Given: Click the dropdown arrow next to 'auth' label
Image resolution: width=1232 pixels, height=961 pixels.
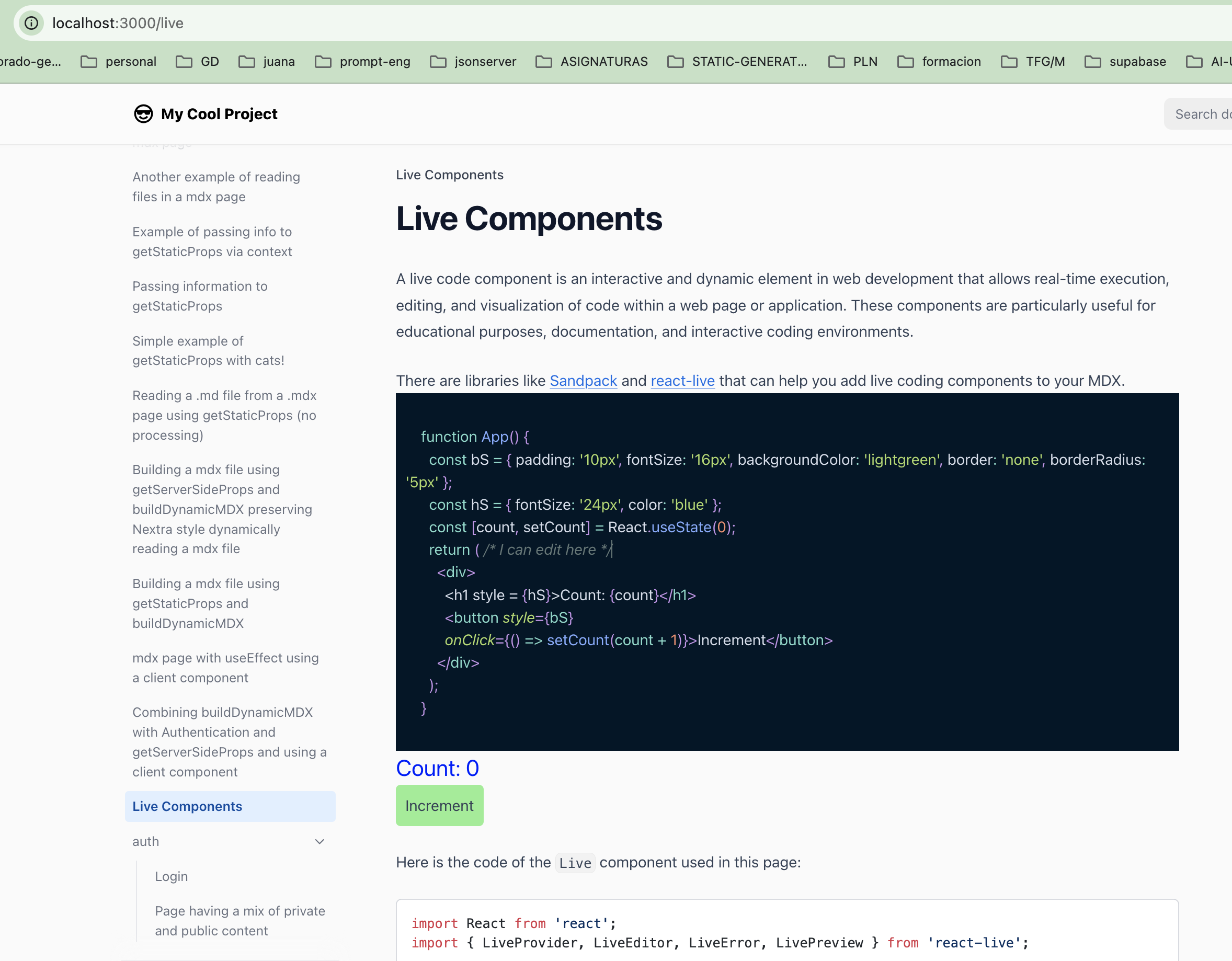Looking at the screenshot, I should coord(320,841).
